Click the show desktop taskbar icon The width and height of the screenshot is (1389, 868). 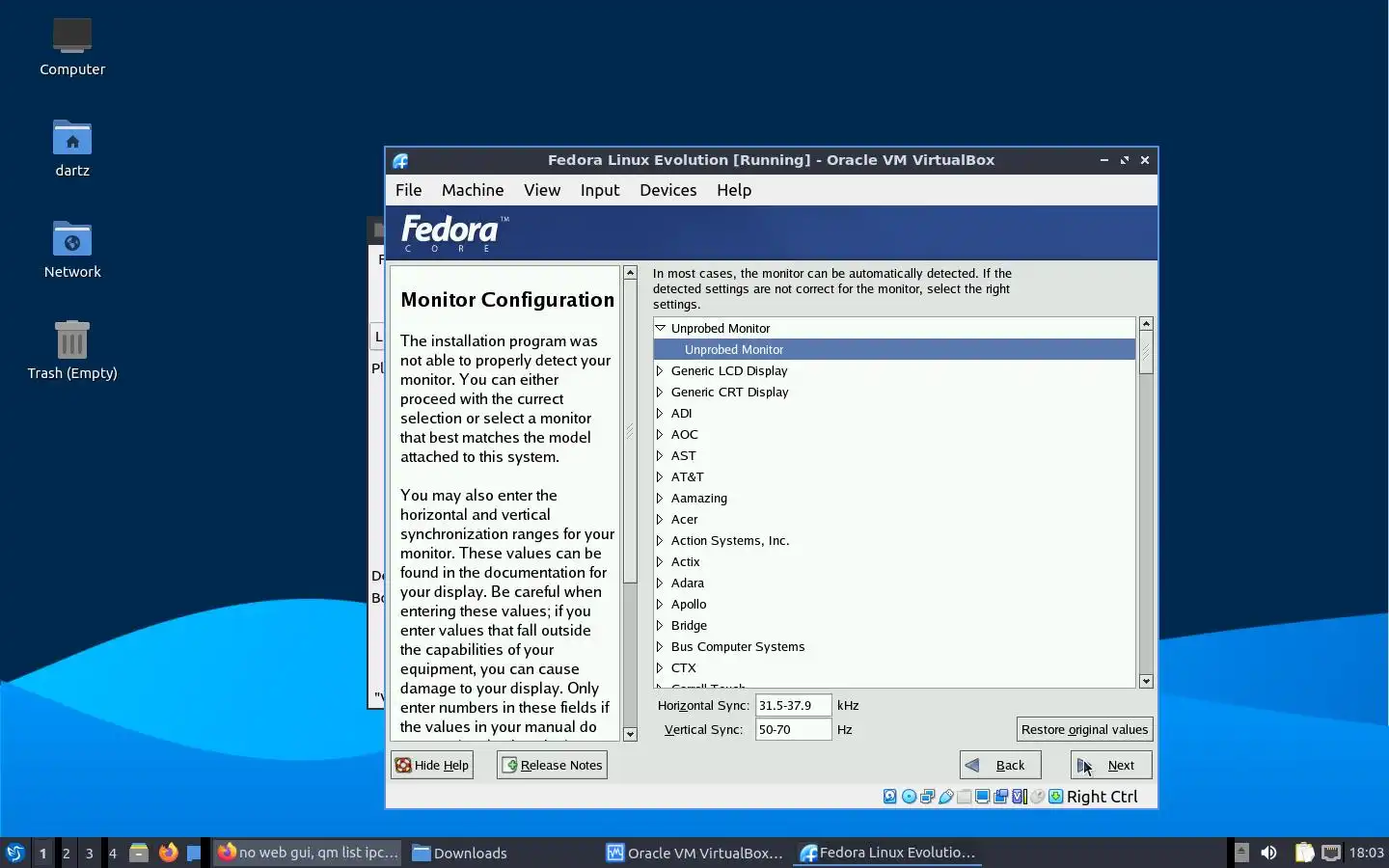pos(194,853)
